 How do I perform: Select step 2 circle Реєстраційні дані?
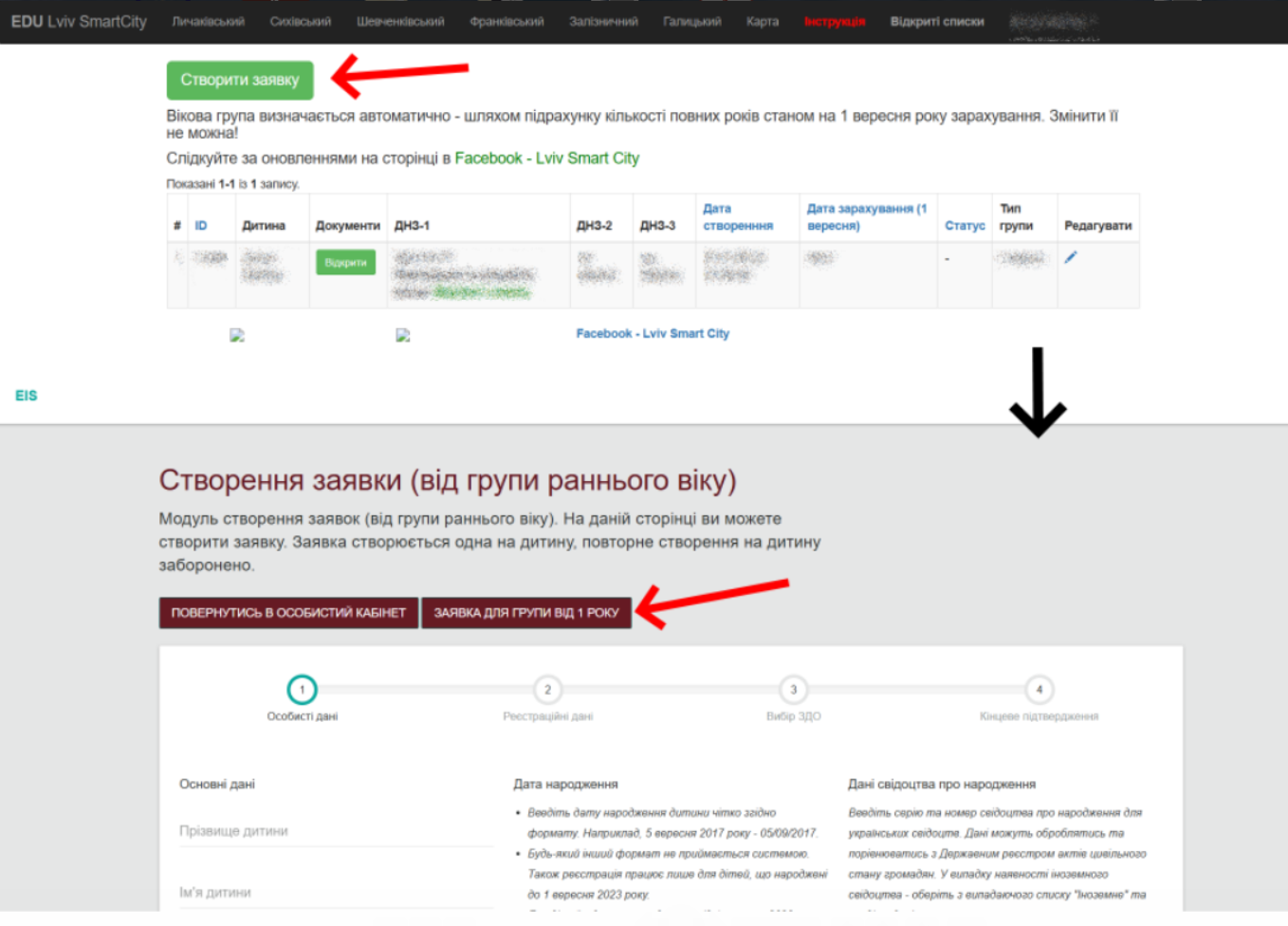(547, 690)
